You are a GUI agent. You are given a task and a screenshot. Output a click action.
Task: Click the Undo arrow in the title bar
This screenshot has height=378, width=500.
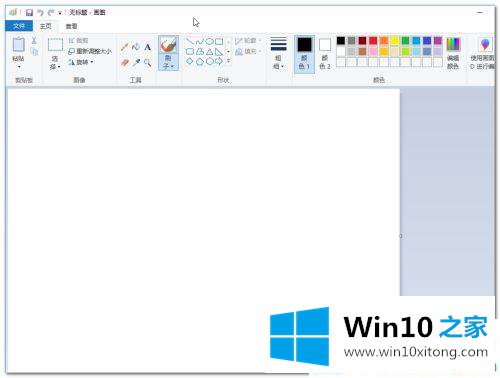point(40,13)
